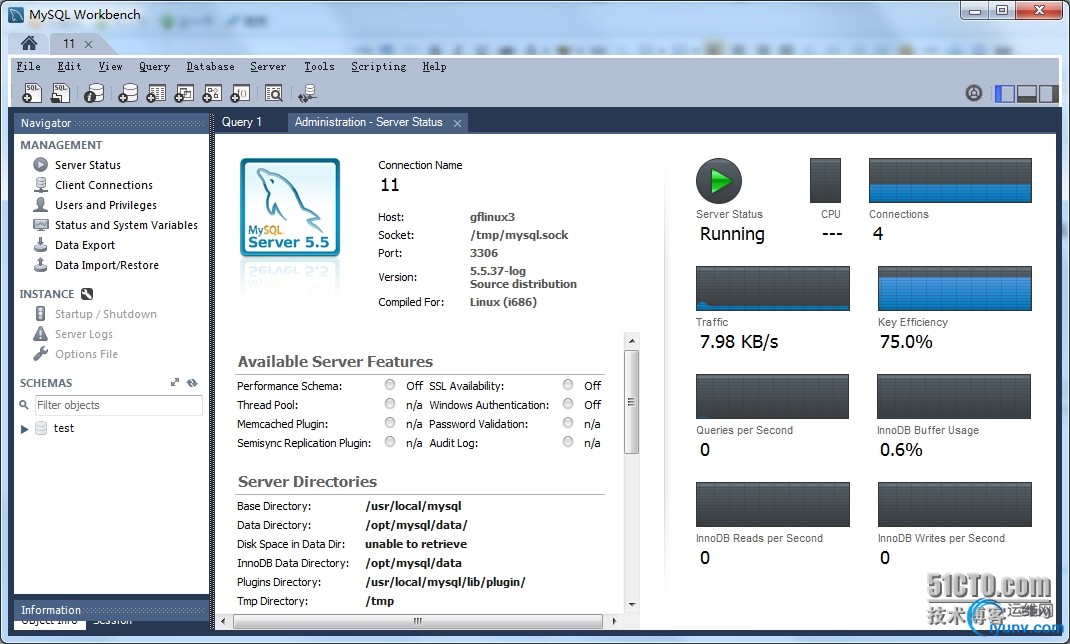1070x644 pixels.
Task: Open preferences via the gear icon
Action: click(x=974, y=93)
